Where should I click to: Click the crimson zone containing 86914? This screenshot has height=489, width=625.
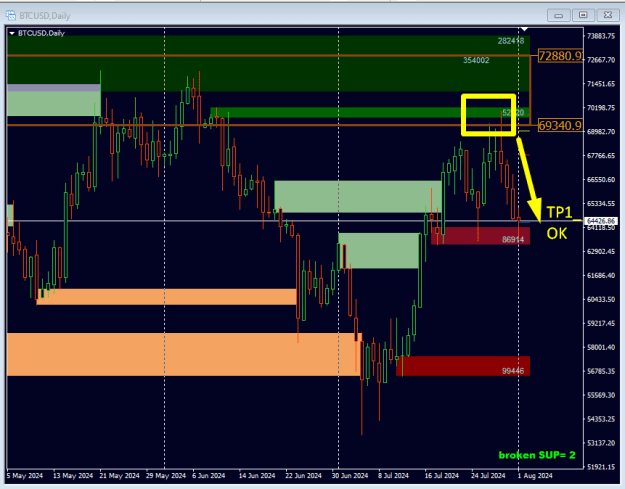coord(480,236)
